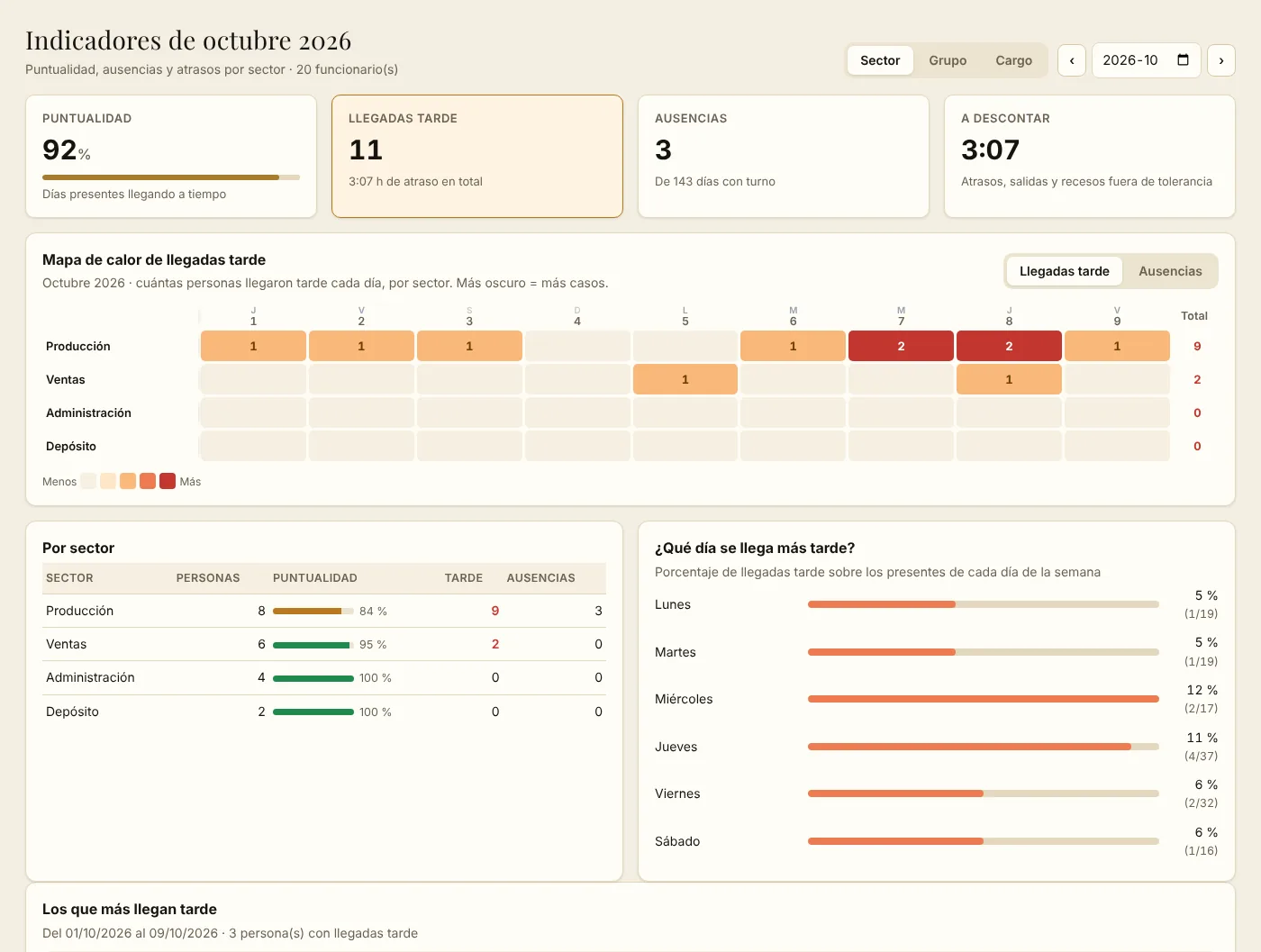
Task: Go to previous month with left chevron
Action: coord(1071,60)
